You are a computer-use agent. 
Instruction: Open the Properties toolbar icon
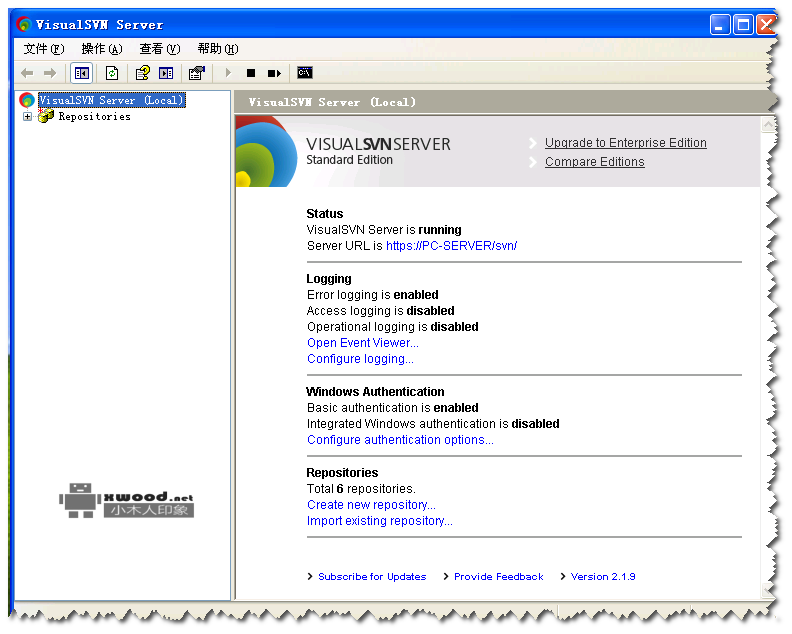click(197, 73)
